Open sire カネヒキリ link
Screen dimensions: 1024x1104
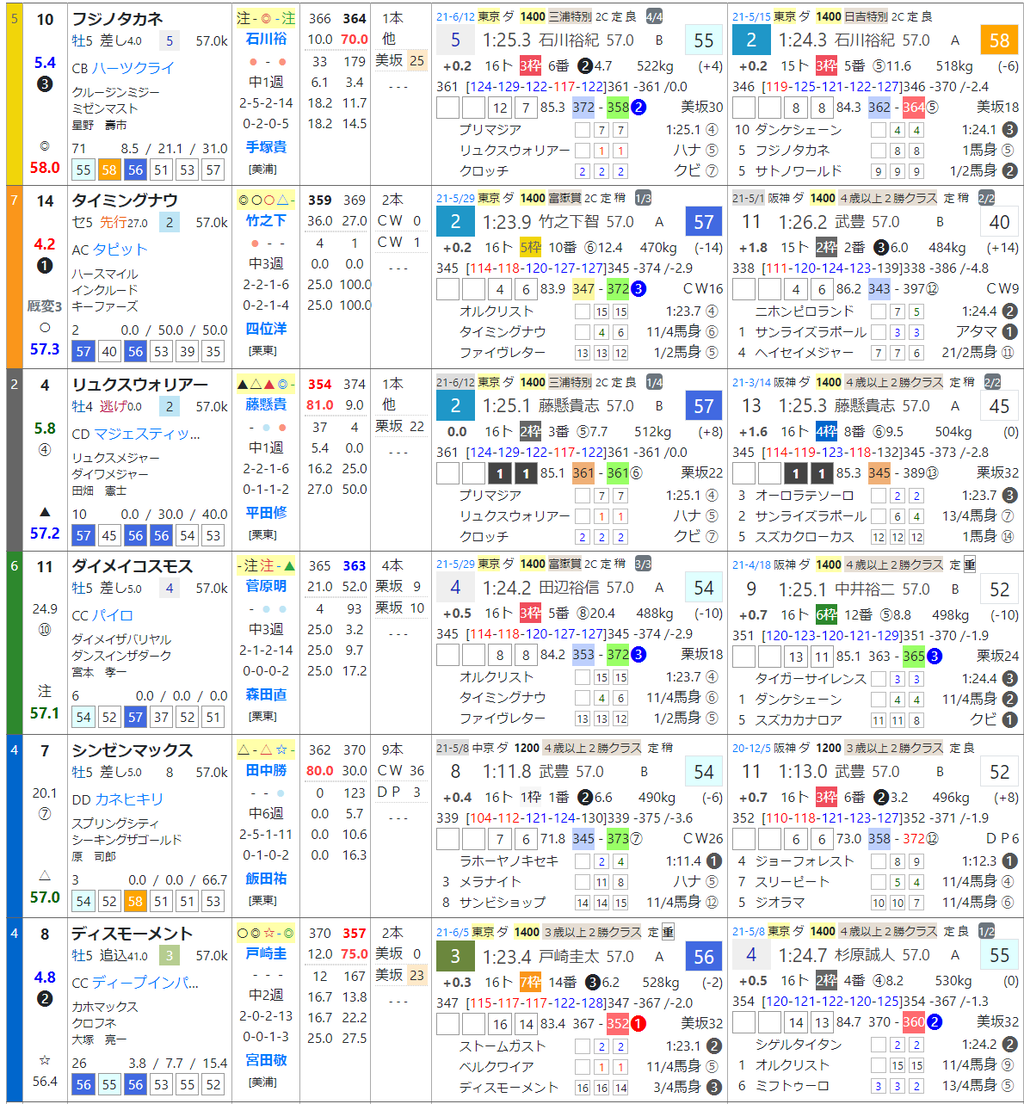point(128,799)
